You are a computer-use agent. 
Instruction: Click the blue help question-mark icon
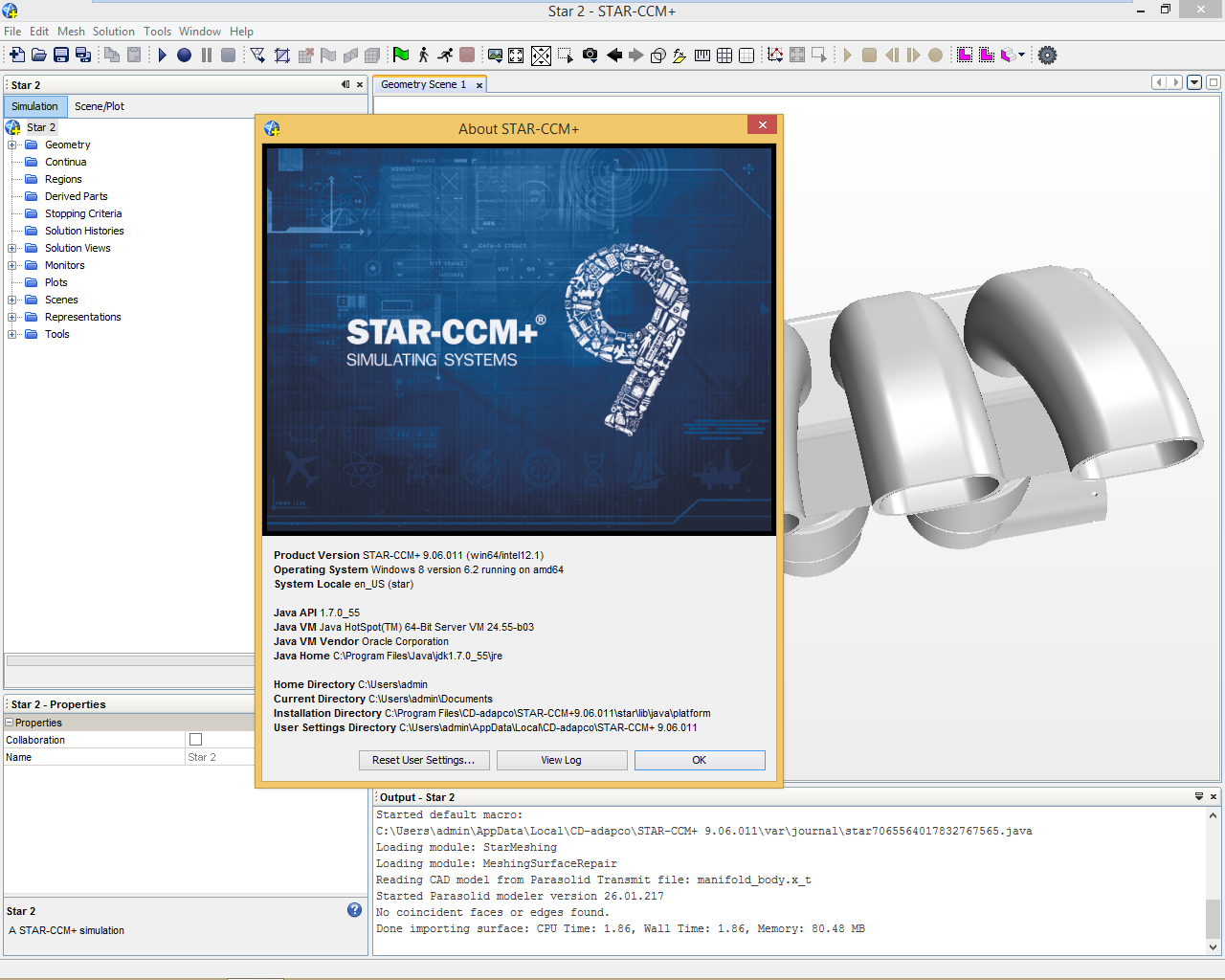[354, 910]
